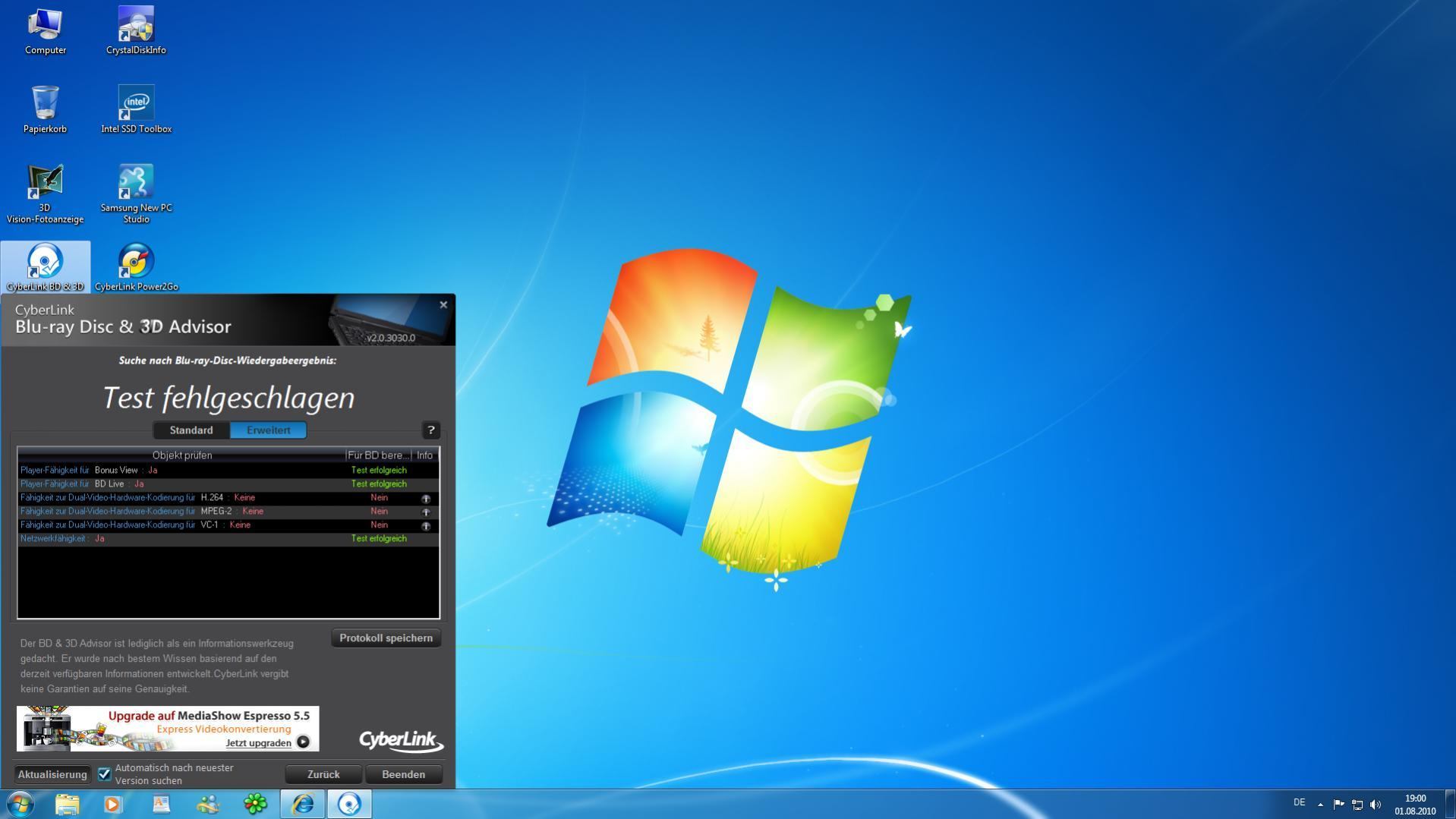The image size is (1456, 819).
Task: Switch to the Erweitert tab
Action: click(x=269, y=430)
